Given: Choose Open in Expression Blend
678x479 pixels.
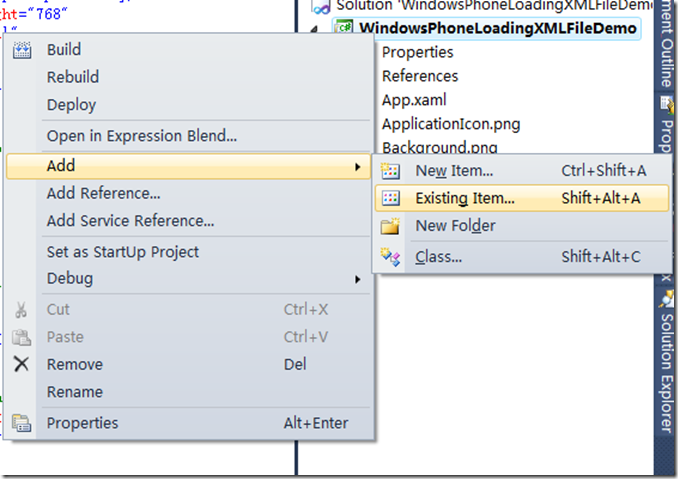Looking at the screenshot, I should (x=188, y=136).
